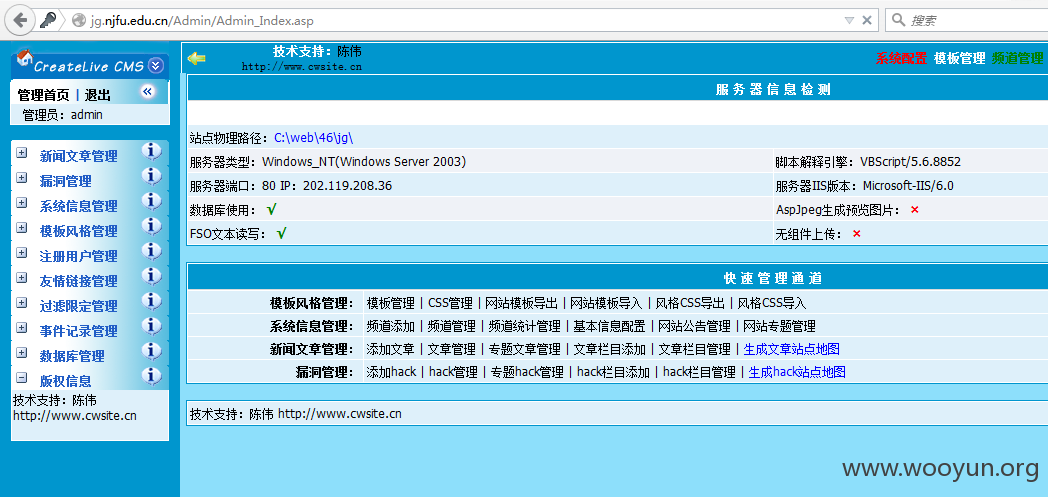Click 网站公告管理 quick link
1048x497 pixels.
tap(694, 327)
